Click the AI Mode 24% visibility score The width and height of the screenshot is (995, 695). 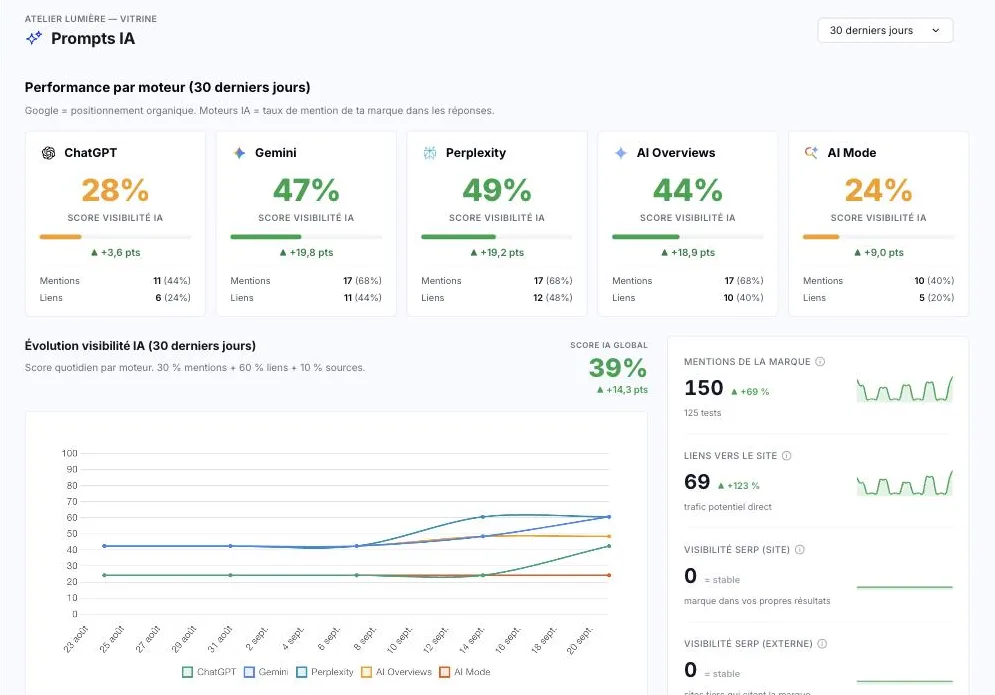click(879, 190)
